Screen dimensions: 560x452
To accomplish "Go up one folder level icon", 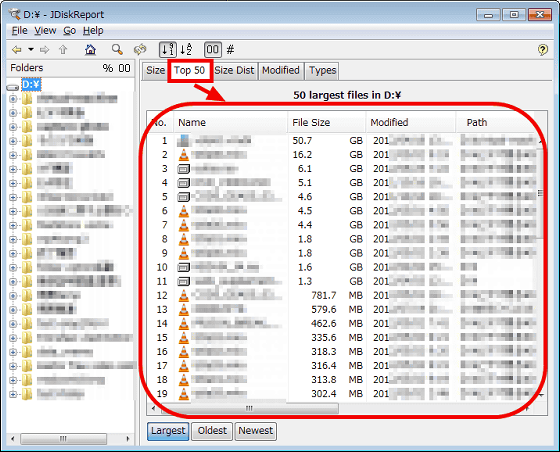I will pos(63,50).
